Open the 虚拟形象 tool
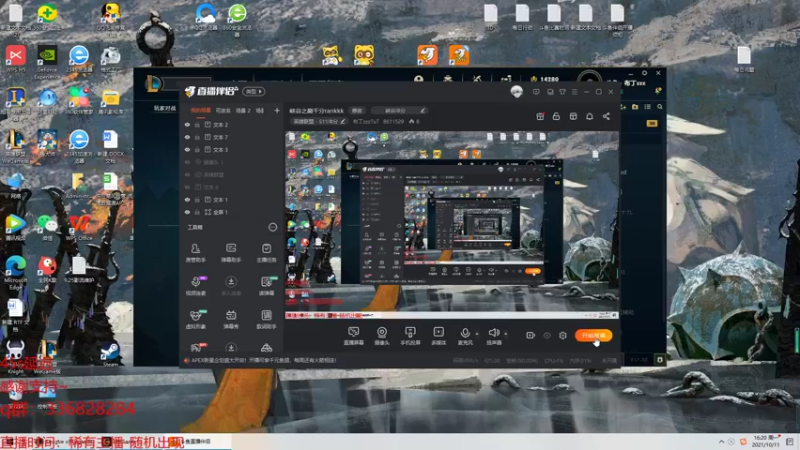800x450 pixels. point(195,319)
